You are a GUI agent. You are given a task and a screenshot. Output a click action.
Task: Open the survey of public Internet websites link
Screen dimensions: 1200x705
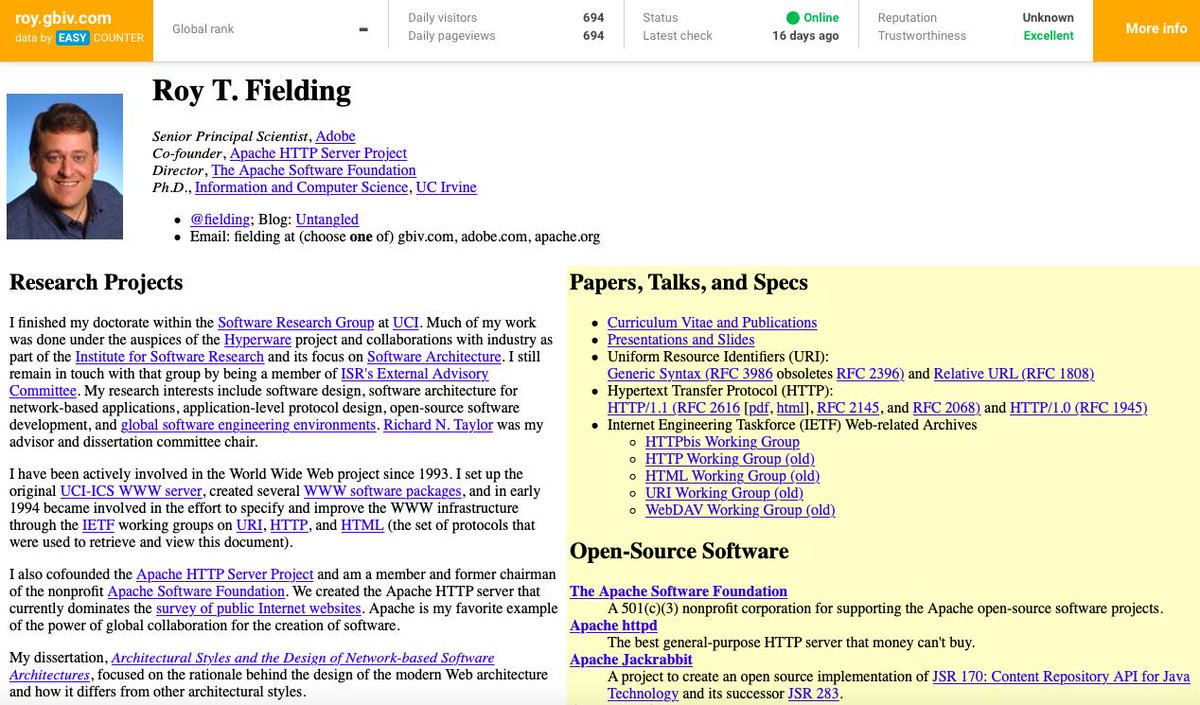pos(258,609)
